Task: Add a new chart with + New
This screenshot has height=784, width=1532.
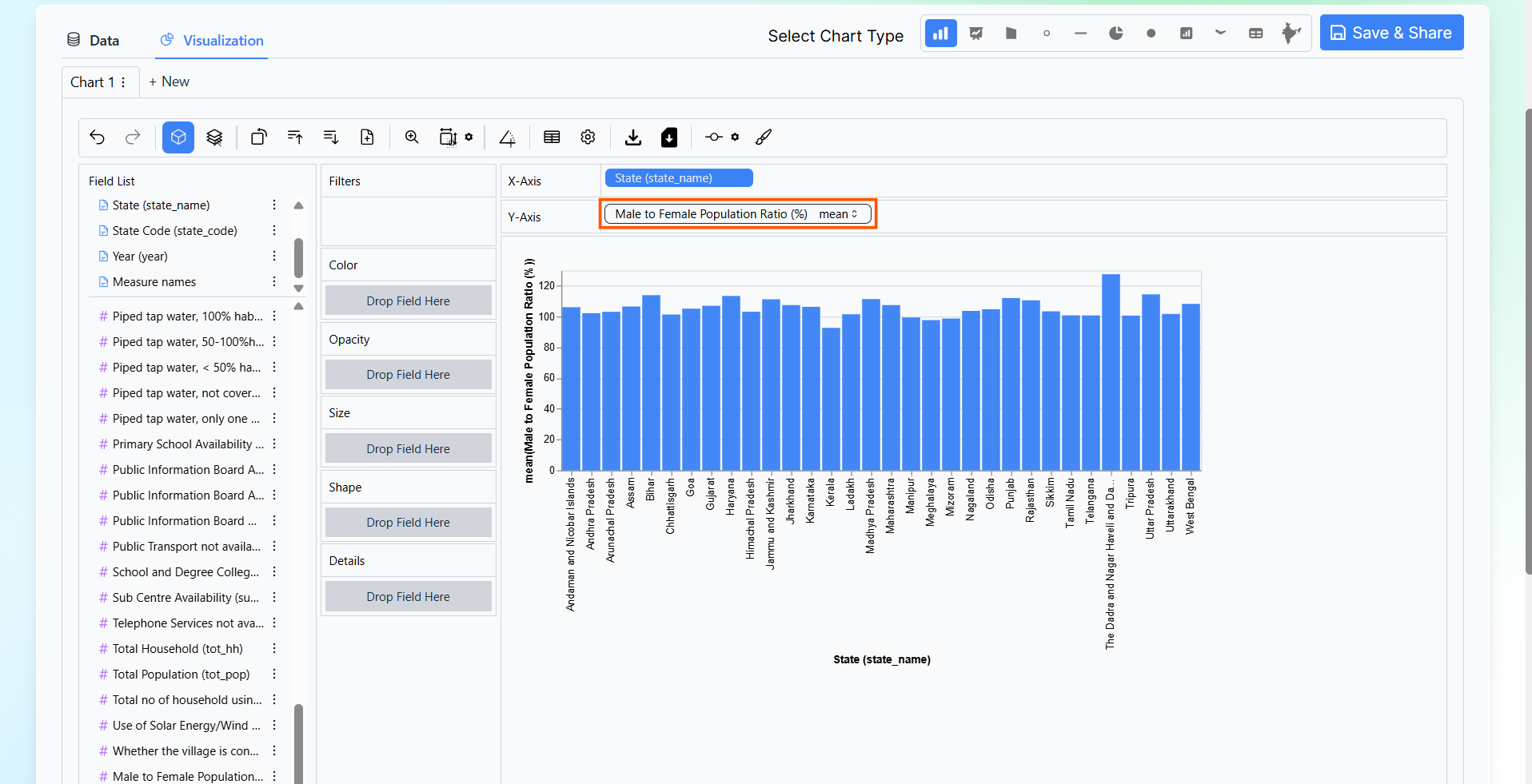Action: pyautogui.click(x=169, y=82)
